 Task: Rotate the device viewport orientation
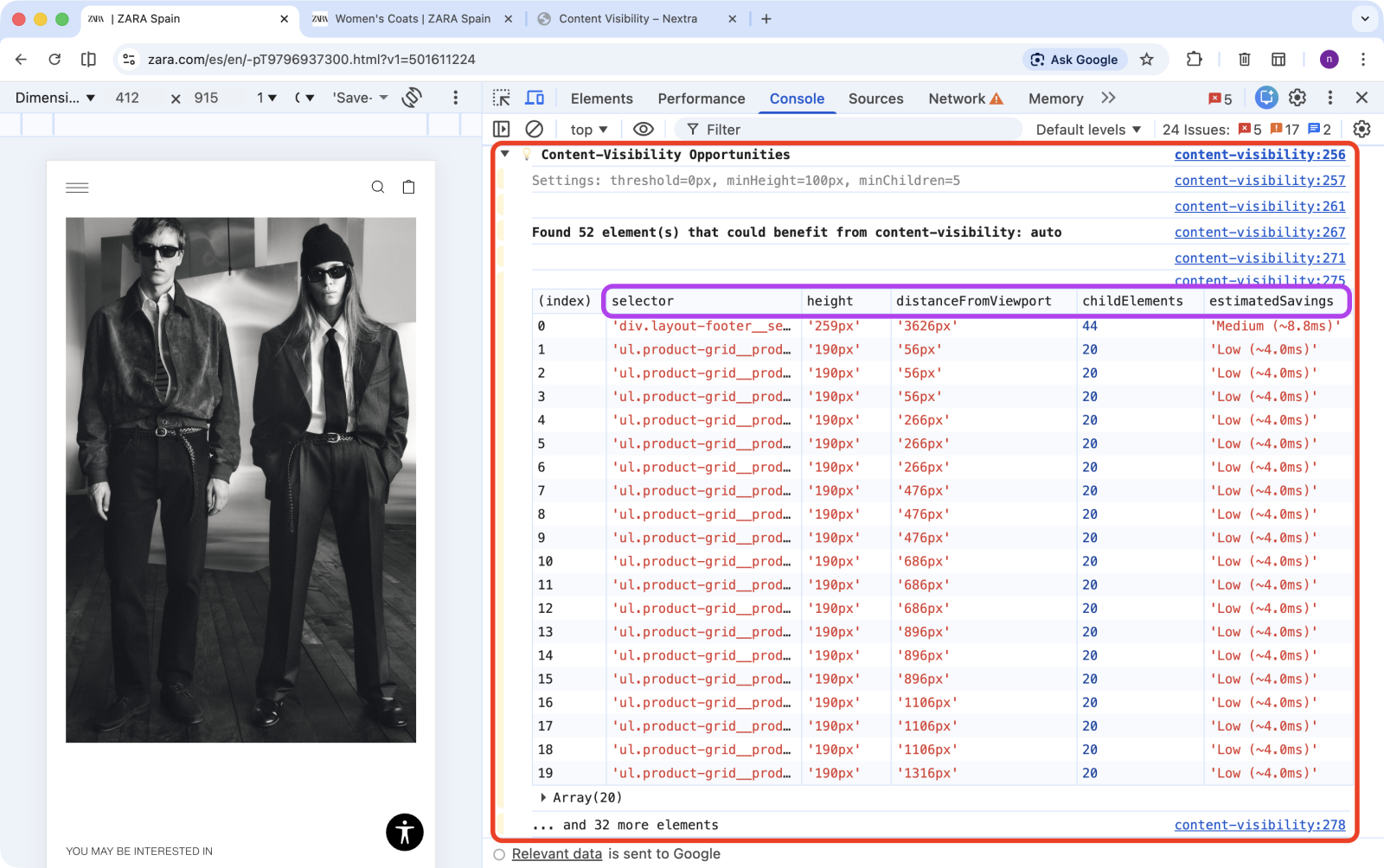coord(412,98)
